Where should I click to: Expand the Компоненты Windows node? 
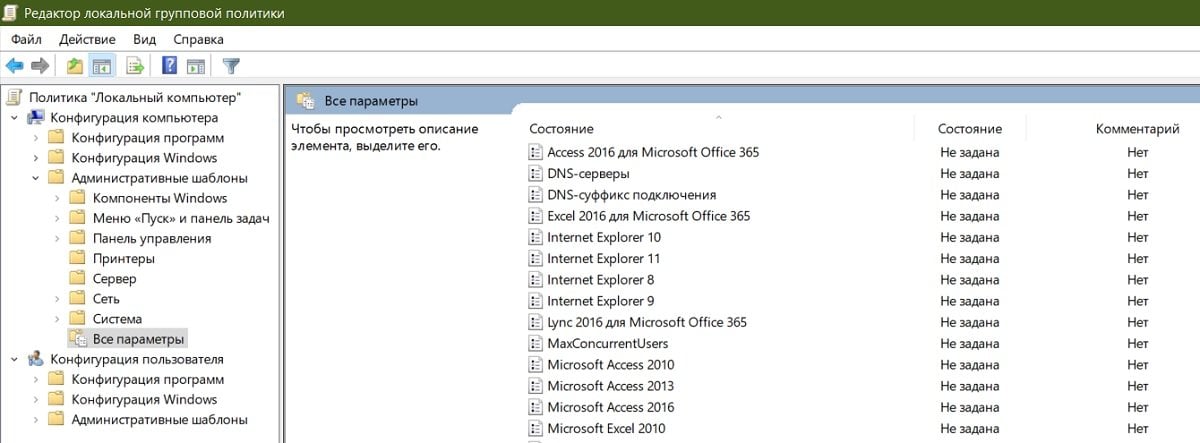click(x=57, y=198)
